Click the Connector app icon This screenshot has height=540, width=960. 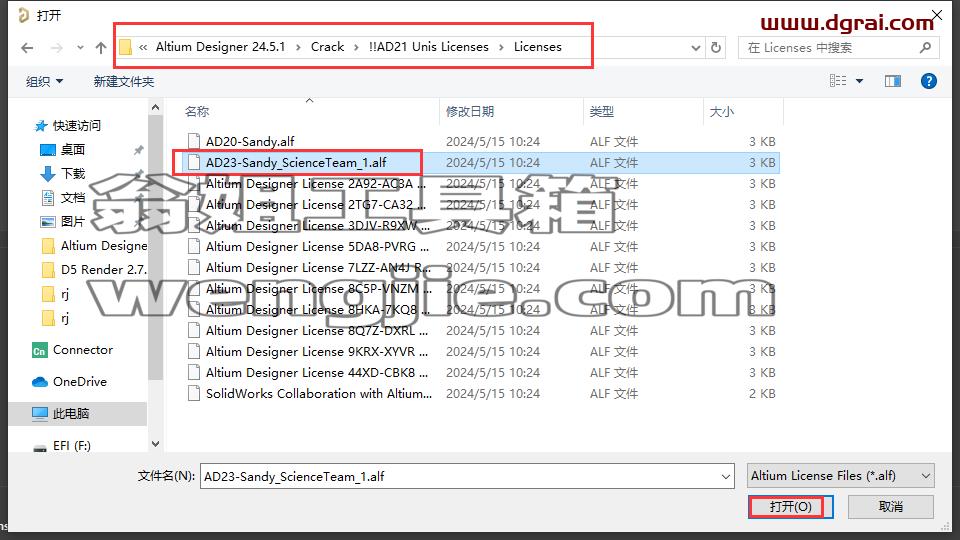[x=39, y=350]
